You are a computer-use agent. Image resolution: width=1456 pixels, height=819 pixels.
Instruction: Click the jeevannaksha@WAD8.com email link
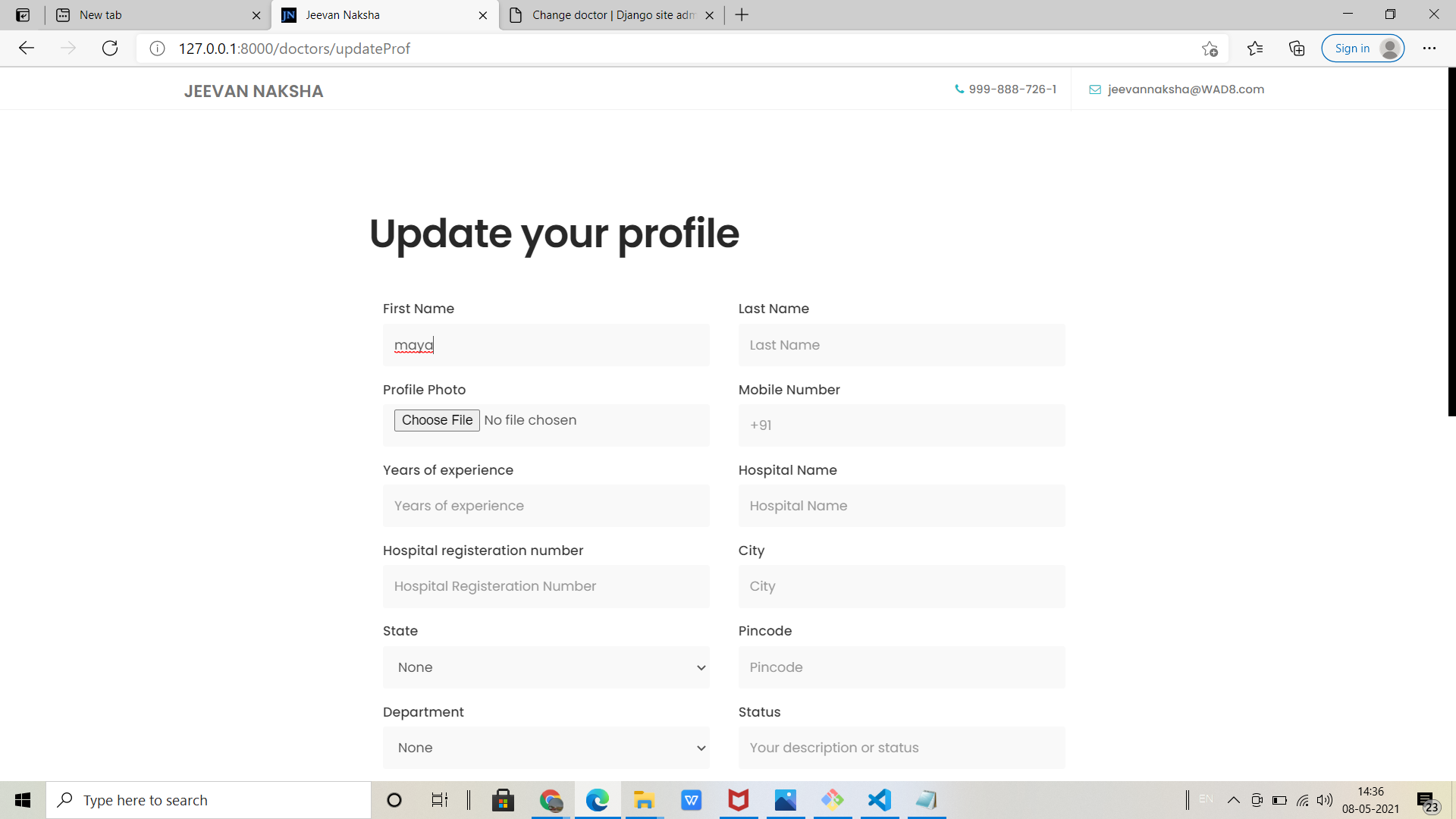(1185, 89)
